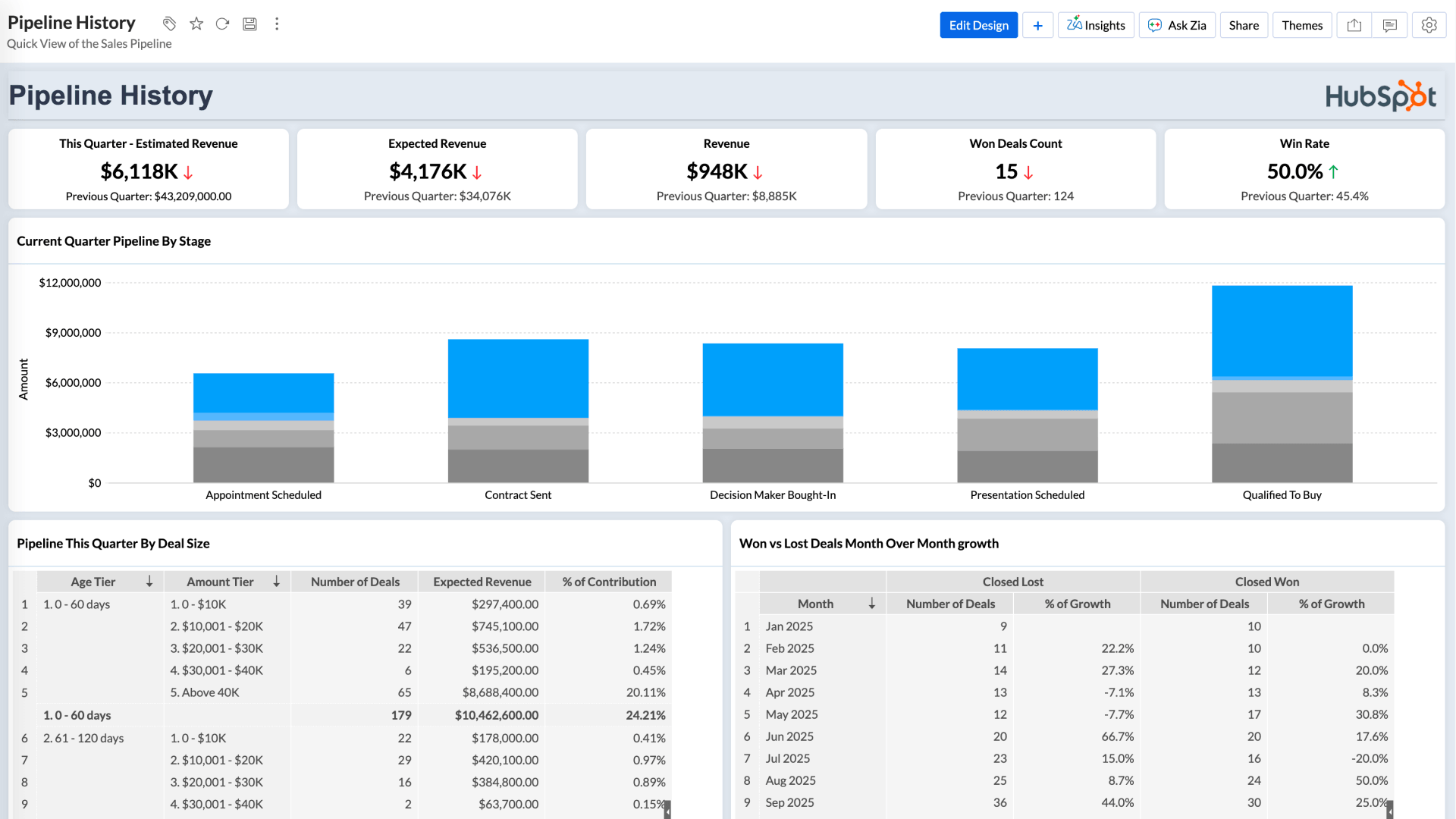Mark dashboard as favorite with star icon
Image resolution: width=1456 pixels, height=819 pixels.
pos(196,24)
